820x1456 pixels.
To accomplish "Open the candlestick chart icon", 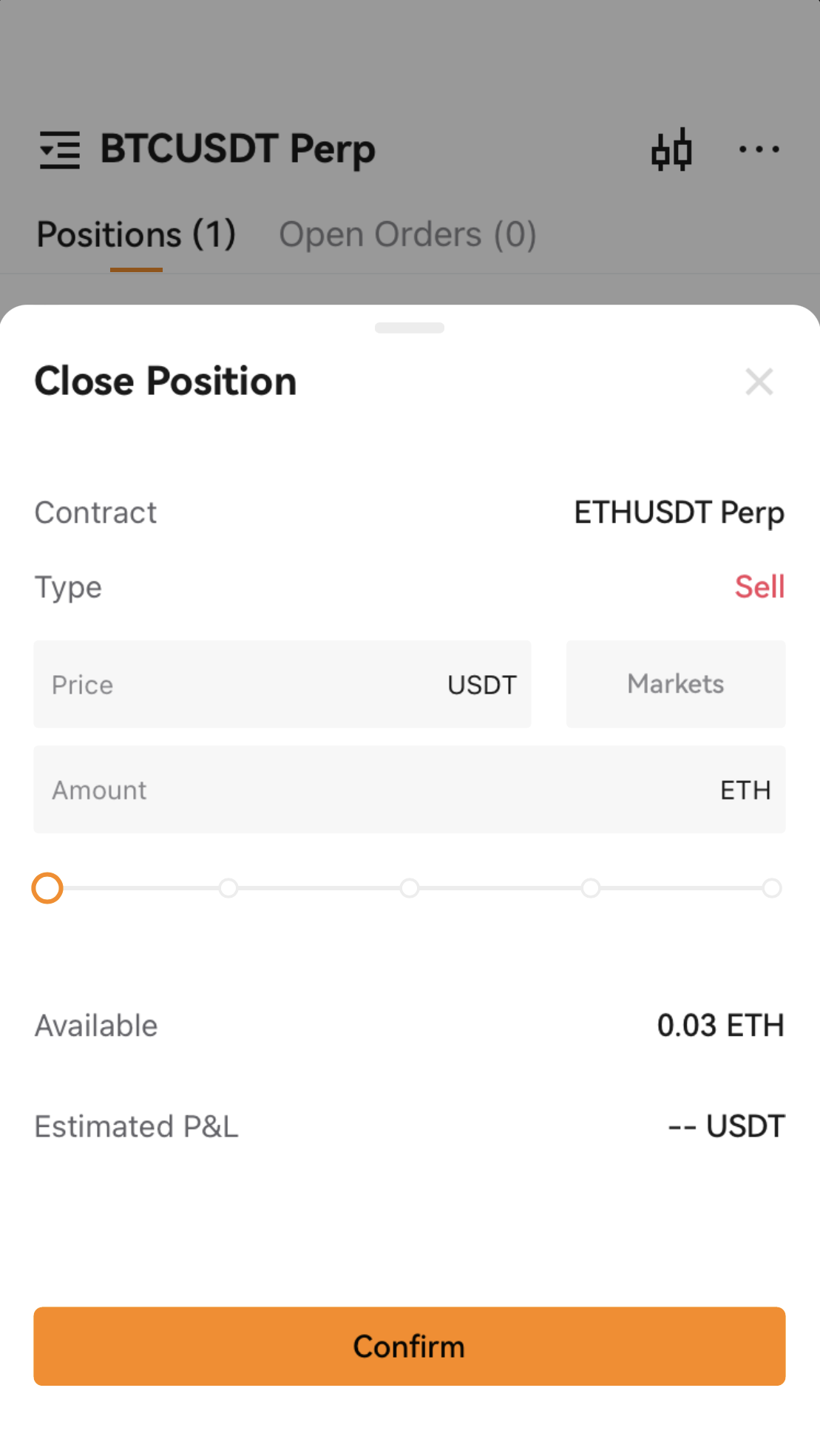I will 671,149.
